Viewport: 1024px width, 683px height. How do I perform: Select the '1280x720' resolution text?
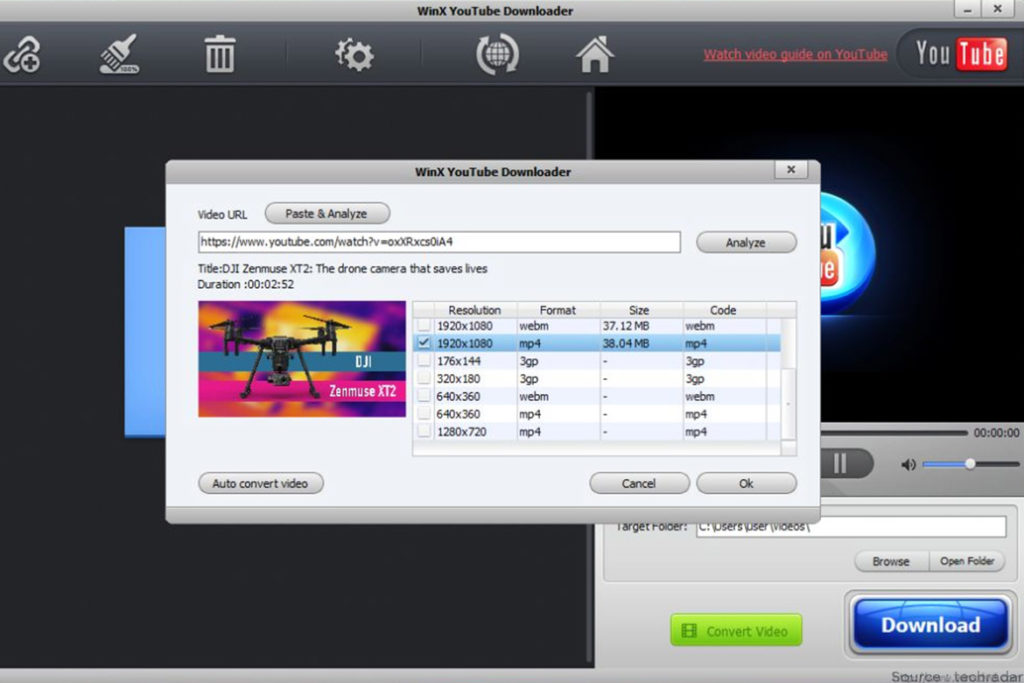pyautogui.click(x=462, y=432)
